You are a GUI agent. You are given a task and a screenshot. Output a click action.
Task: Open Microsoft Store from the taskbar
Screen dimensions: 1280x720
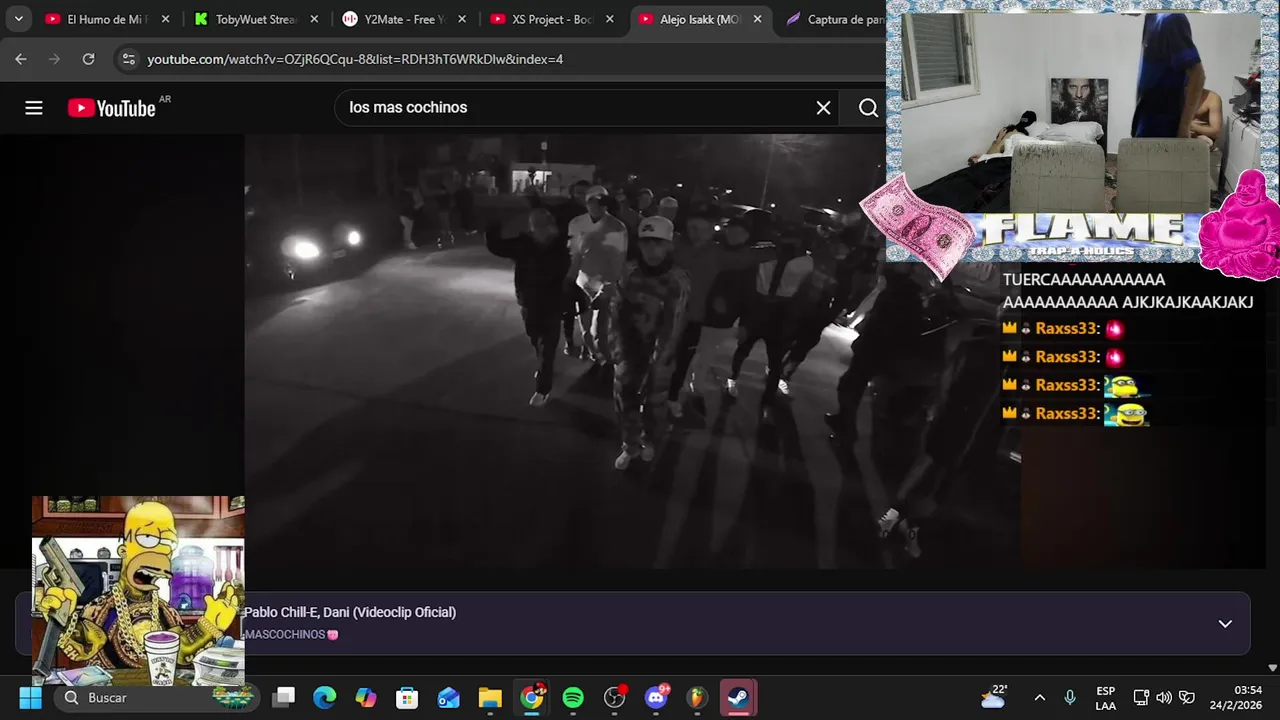[407, 697]
